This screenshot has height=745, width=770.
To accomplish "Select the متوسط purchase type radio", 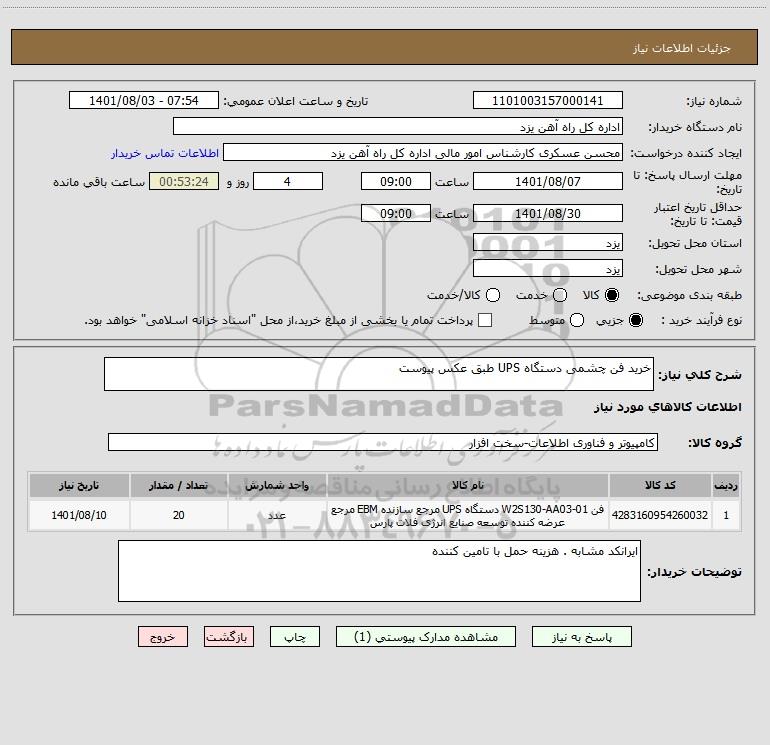I will click(x=577, y=320).
